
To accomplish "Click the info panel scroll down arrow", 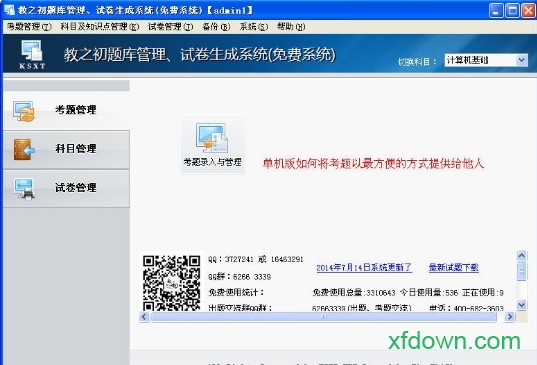I will (x=522, y=304).
